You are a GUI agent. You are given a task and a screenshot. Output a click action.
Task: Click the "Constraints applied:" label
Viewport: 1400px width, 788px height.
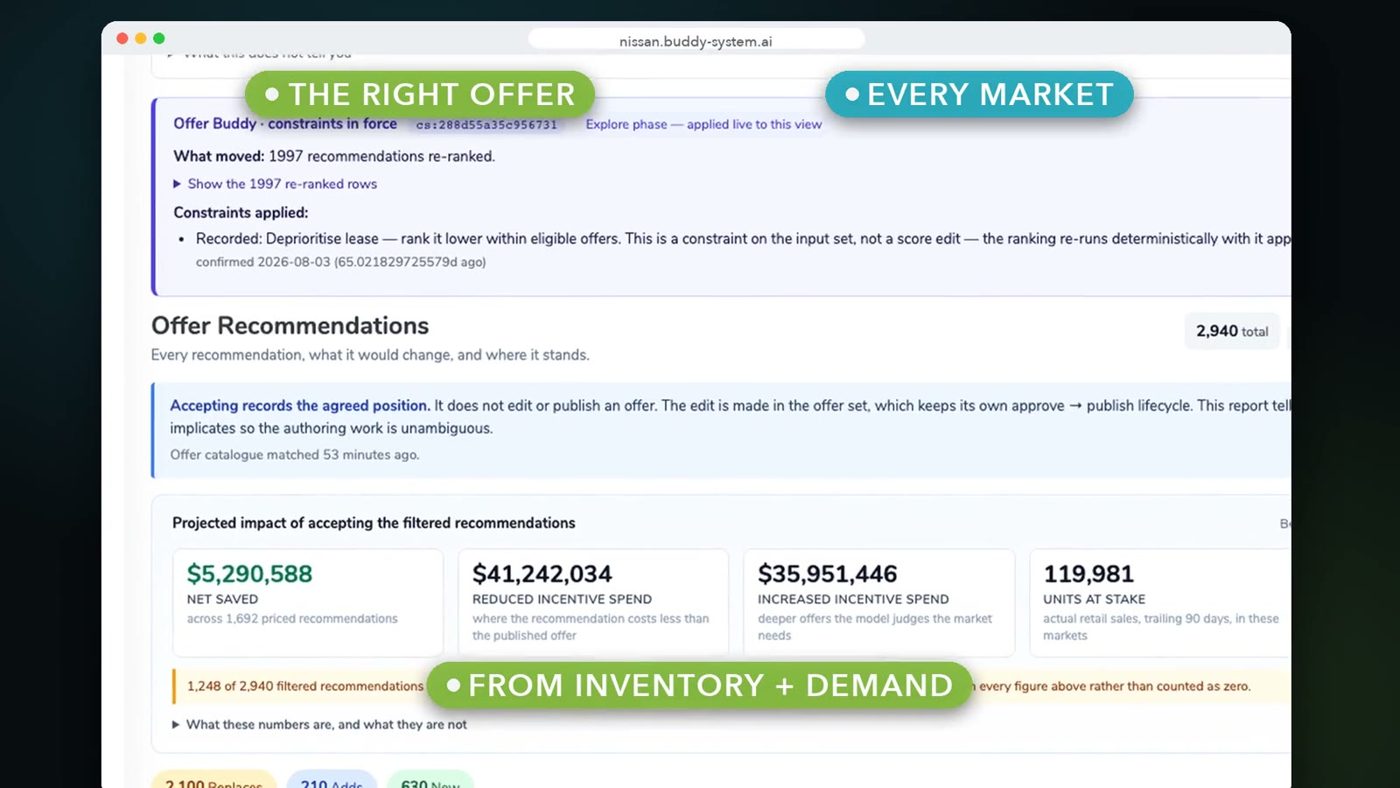(x=241, y=212)
